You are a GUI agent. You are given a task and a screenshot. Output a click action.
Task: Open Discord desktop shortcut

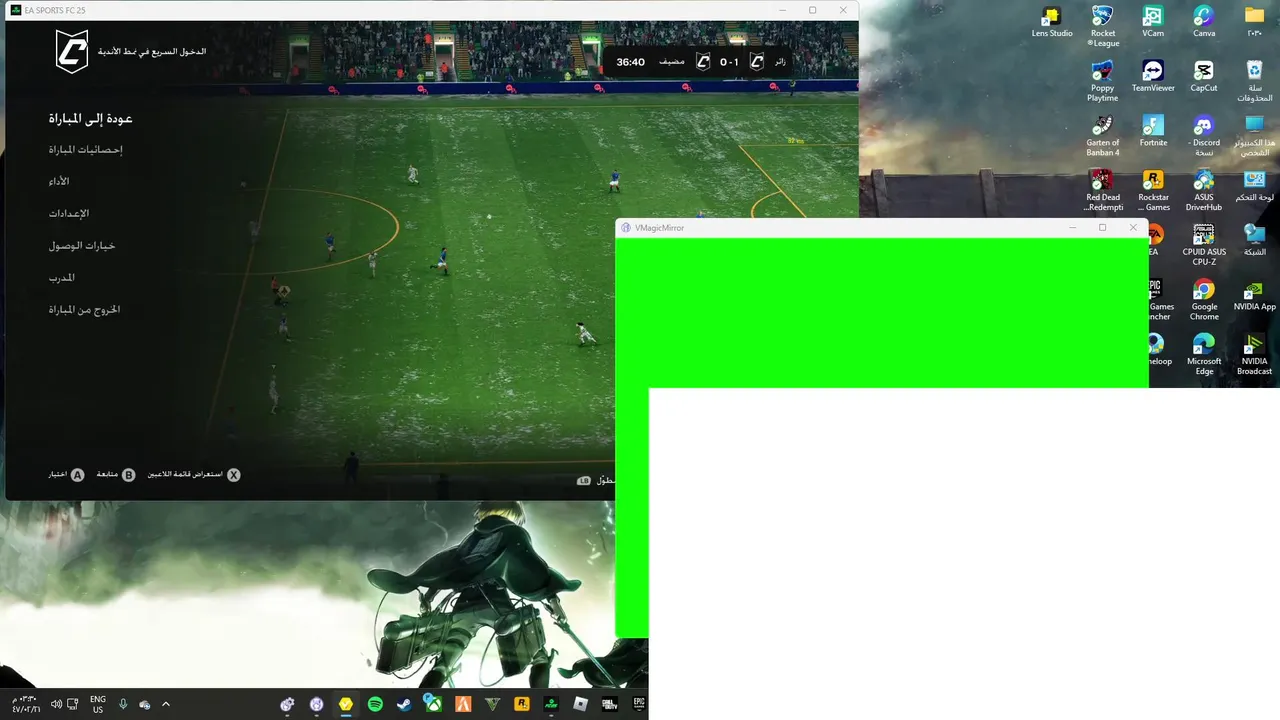pos(1204,136)
